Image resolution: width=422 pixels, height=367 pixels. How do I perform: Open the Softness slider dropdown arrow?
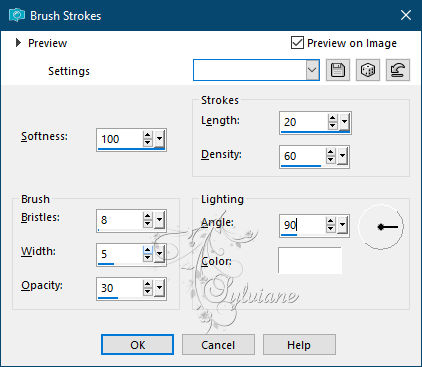[x=160, y=139]
